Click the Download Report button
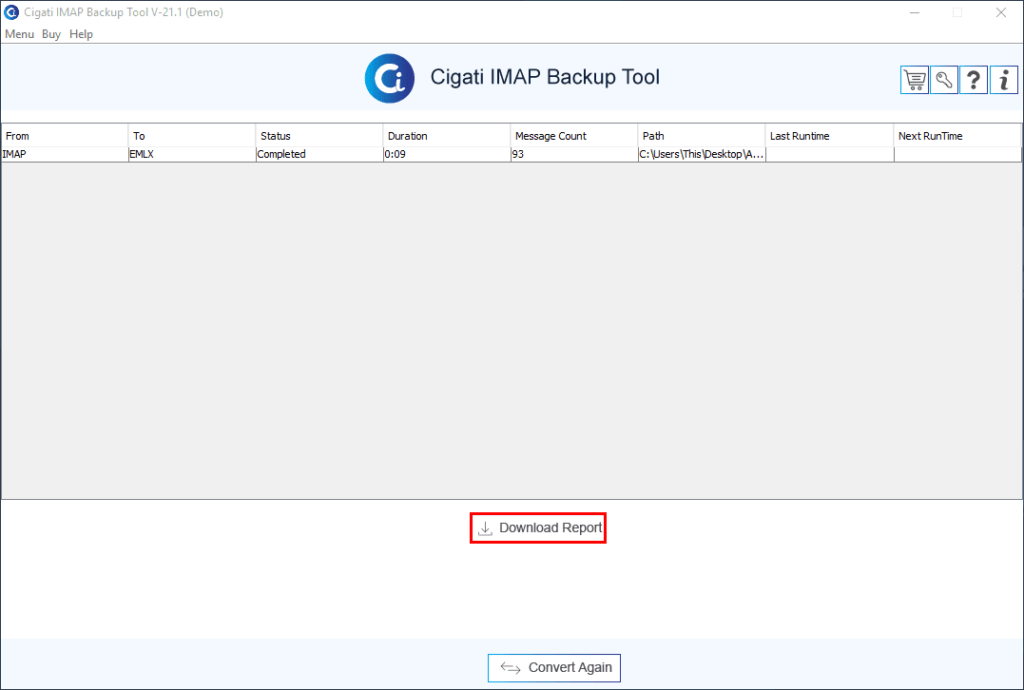1024x690 pixels. point(538,527)
